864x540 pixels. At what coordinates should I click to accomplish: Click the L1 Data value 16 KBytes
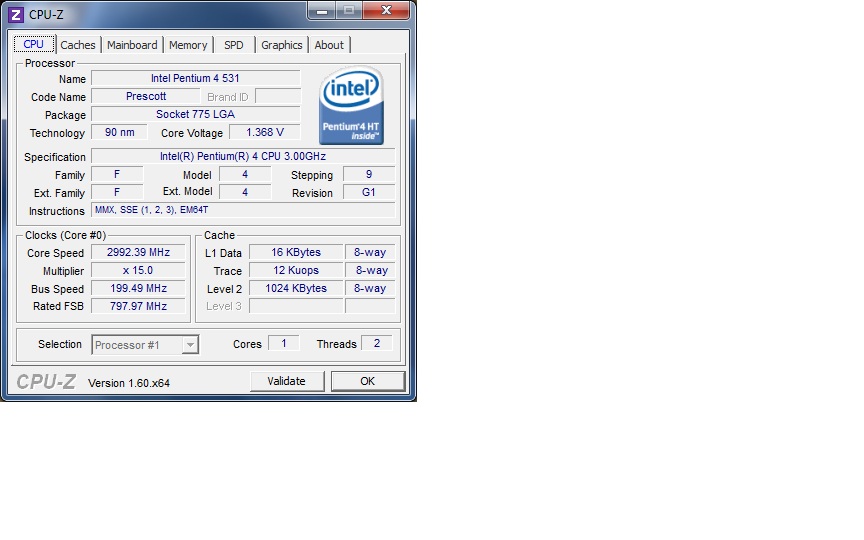[x=296, y=252]
